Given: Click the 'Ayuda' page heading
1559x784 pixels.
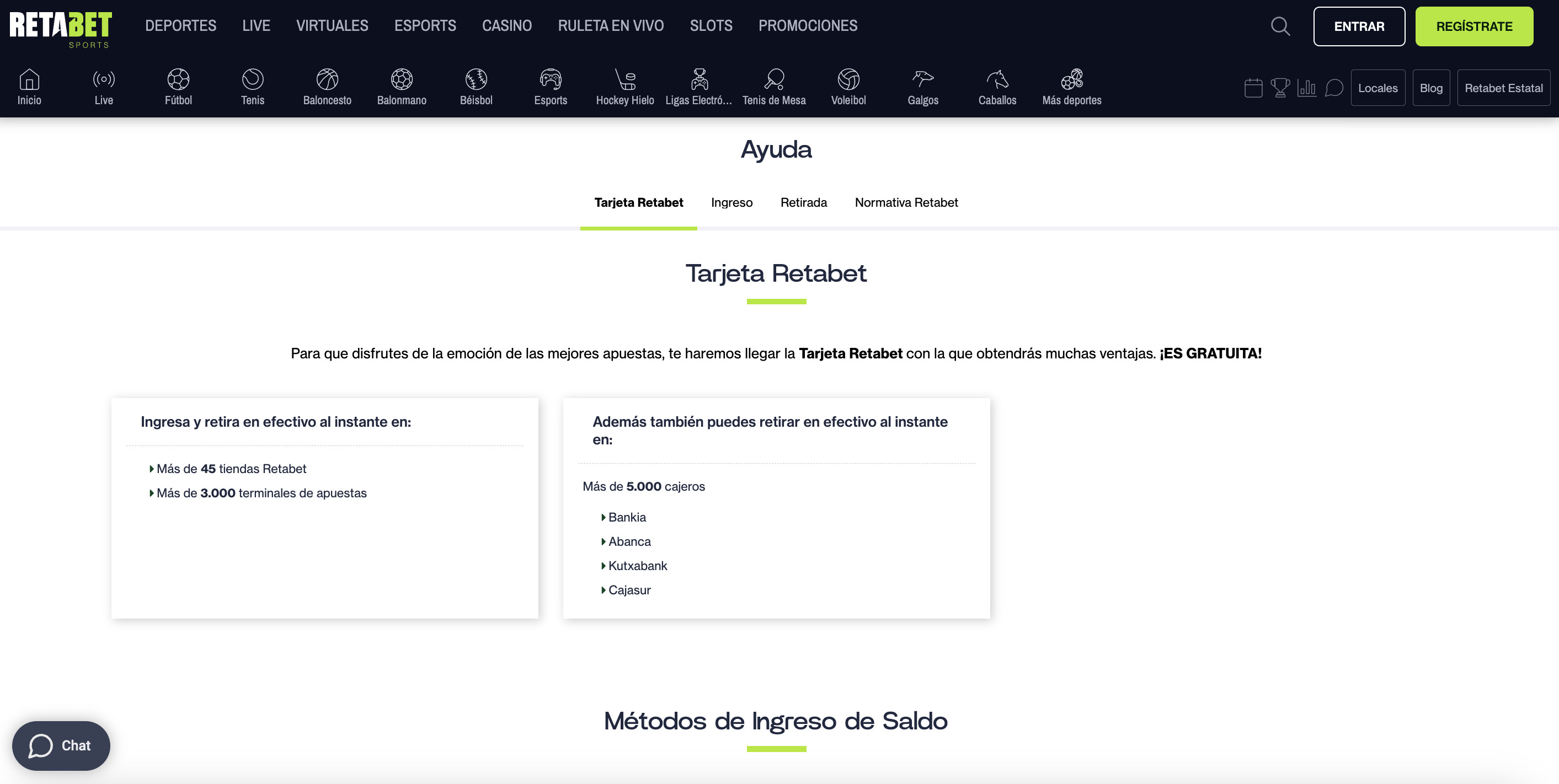Looking at the screenshot, I should pos(776,149).
